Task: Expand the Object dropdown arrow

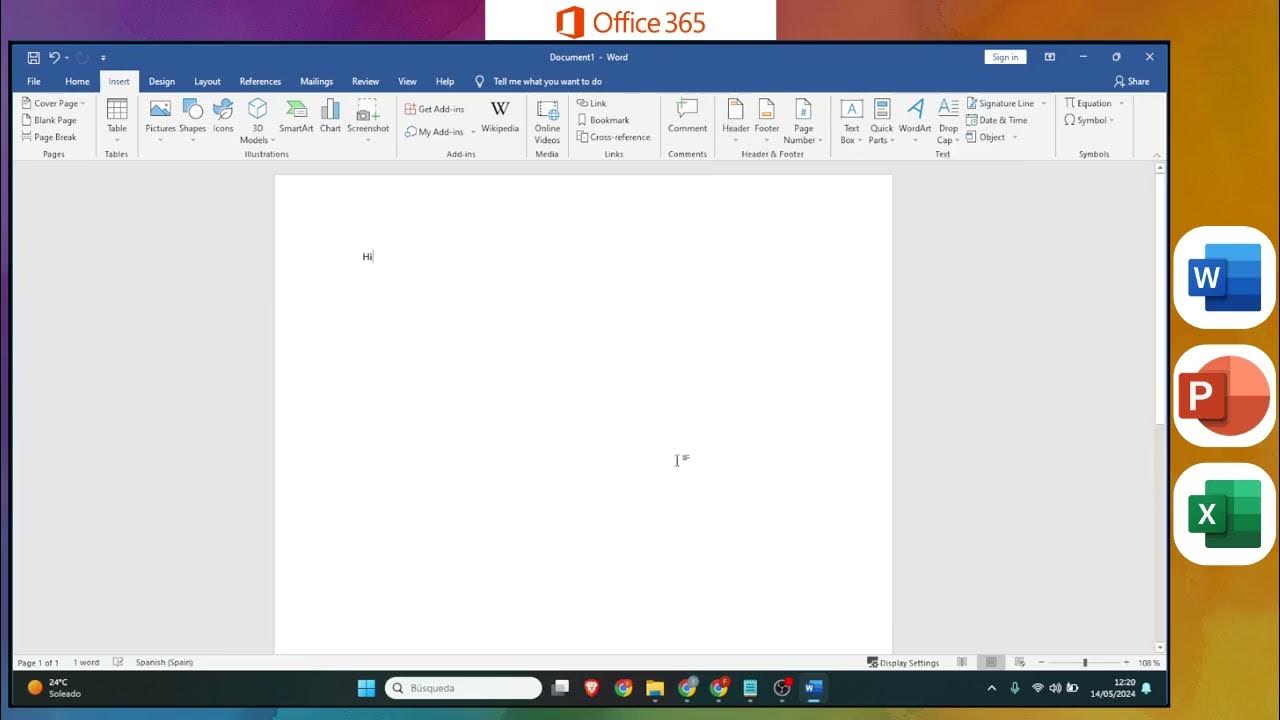Action: [x=1014, y=137]
